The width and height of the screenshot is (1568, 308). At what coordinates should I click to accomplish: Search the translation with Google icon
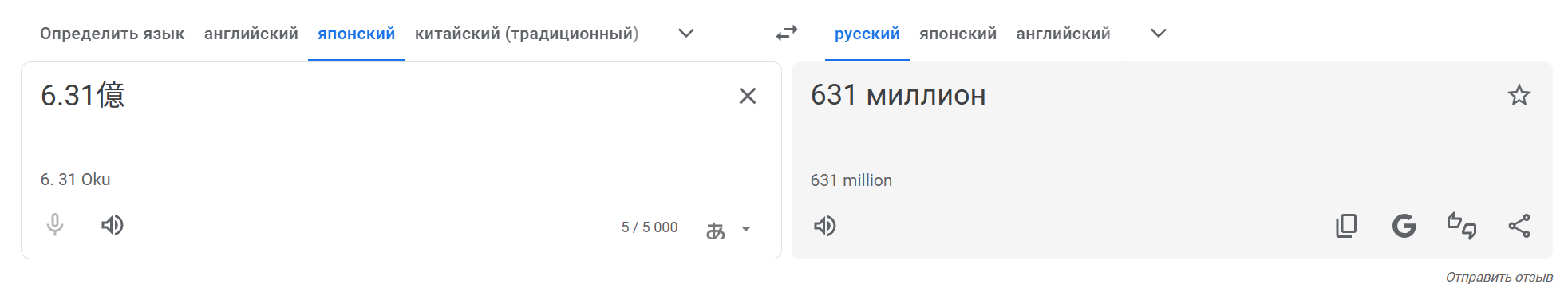pos(1404,226)
